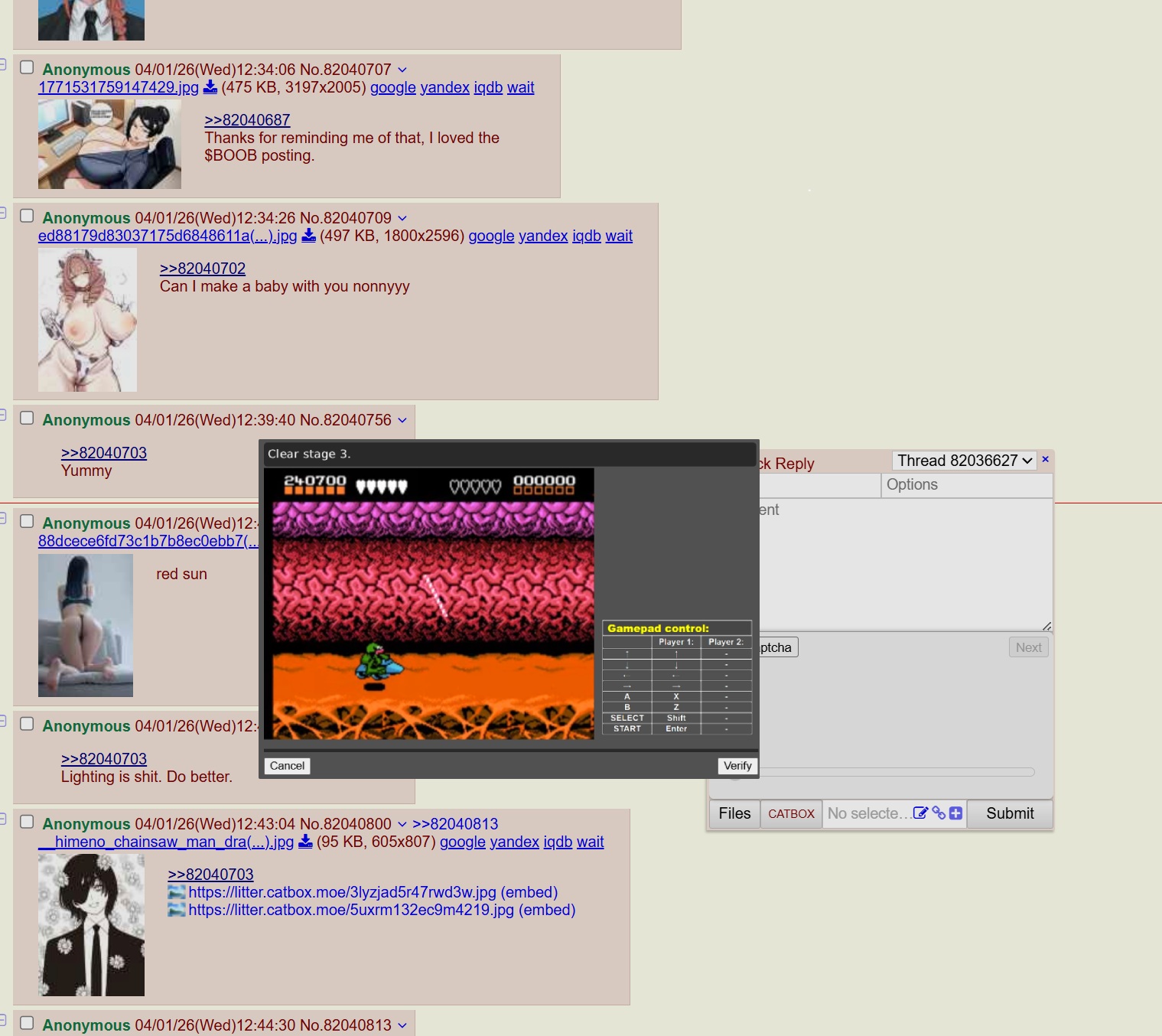The width and height of the screenshot is (1162, 1036).
Task: Click iqdb link for post No.82040707
Action: click(488, 87)
